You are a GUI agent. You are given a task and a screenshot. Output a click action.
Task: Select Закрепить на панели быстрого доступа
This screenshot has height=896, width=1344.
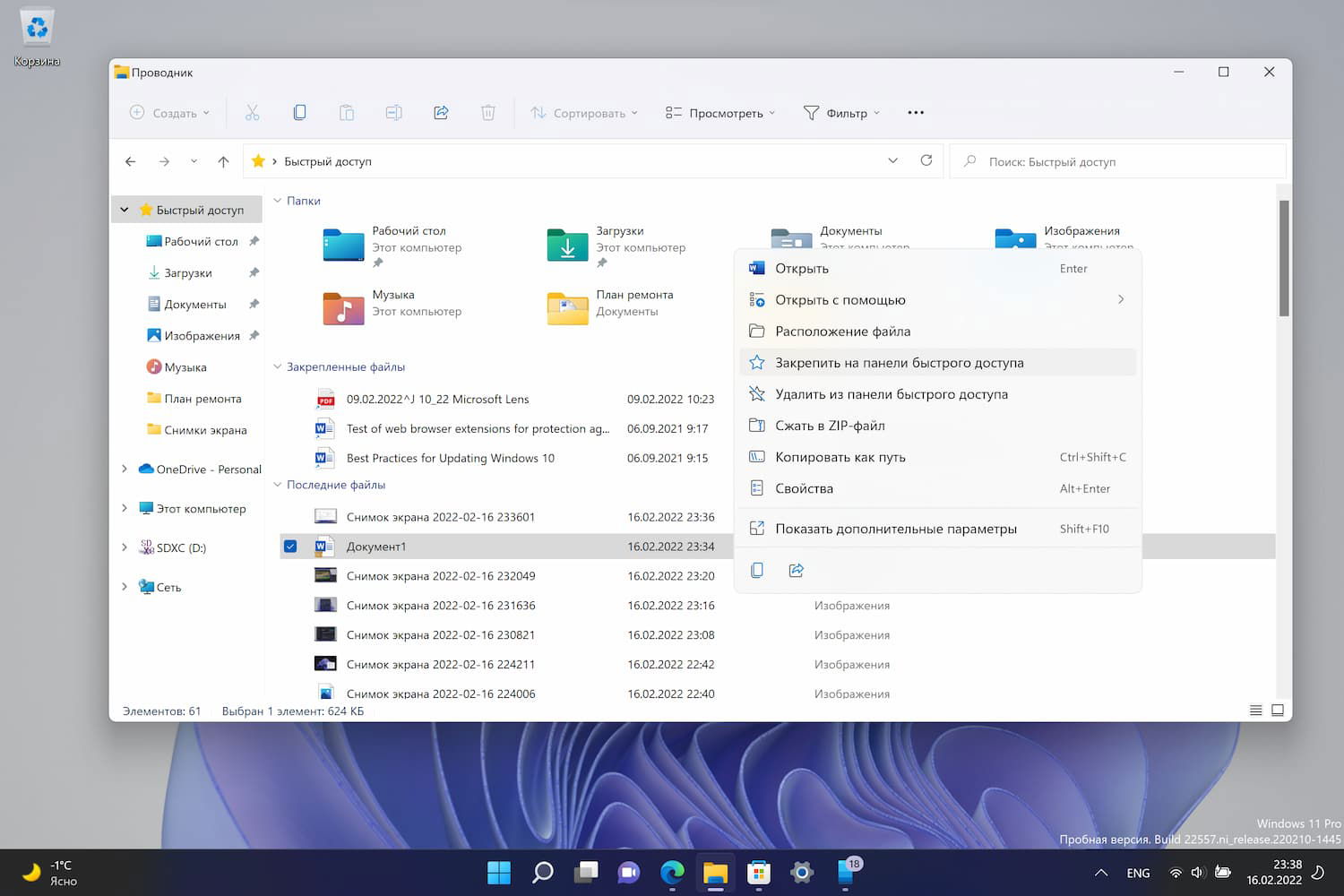coord(899,363)
